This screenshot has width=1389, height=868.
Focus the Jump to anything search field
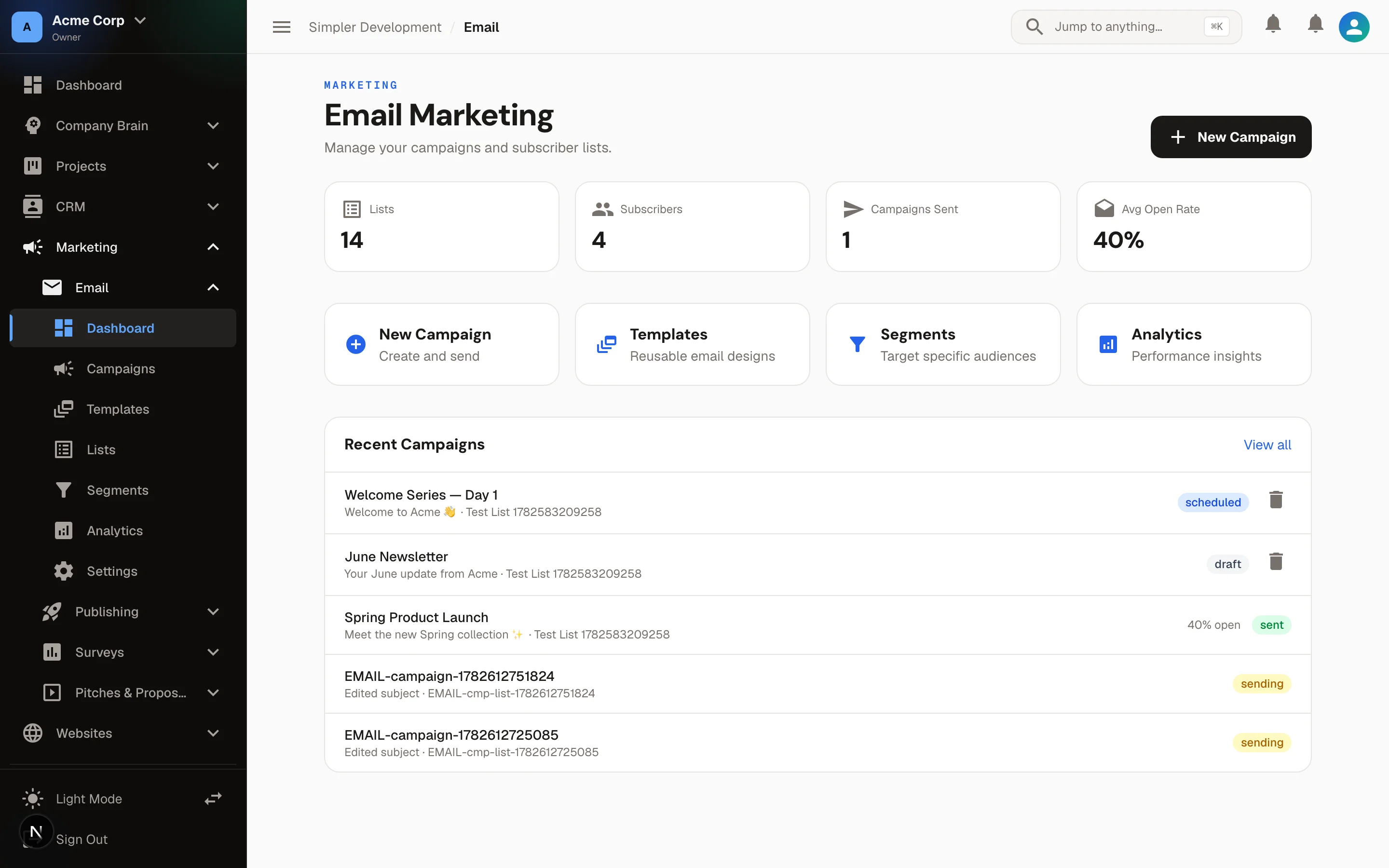coord(1126,27)
